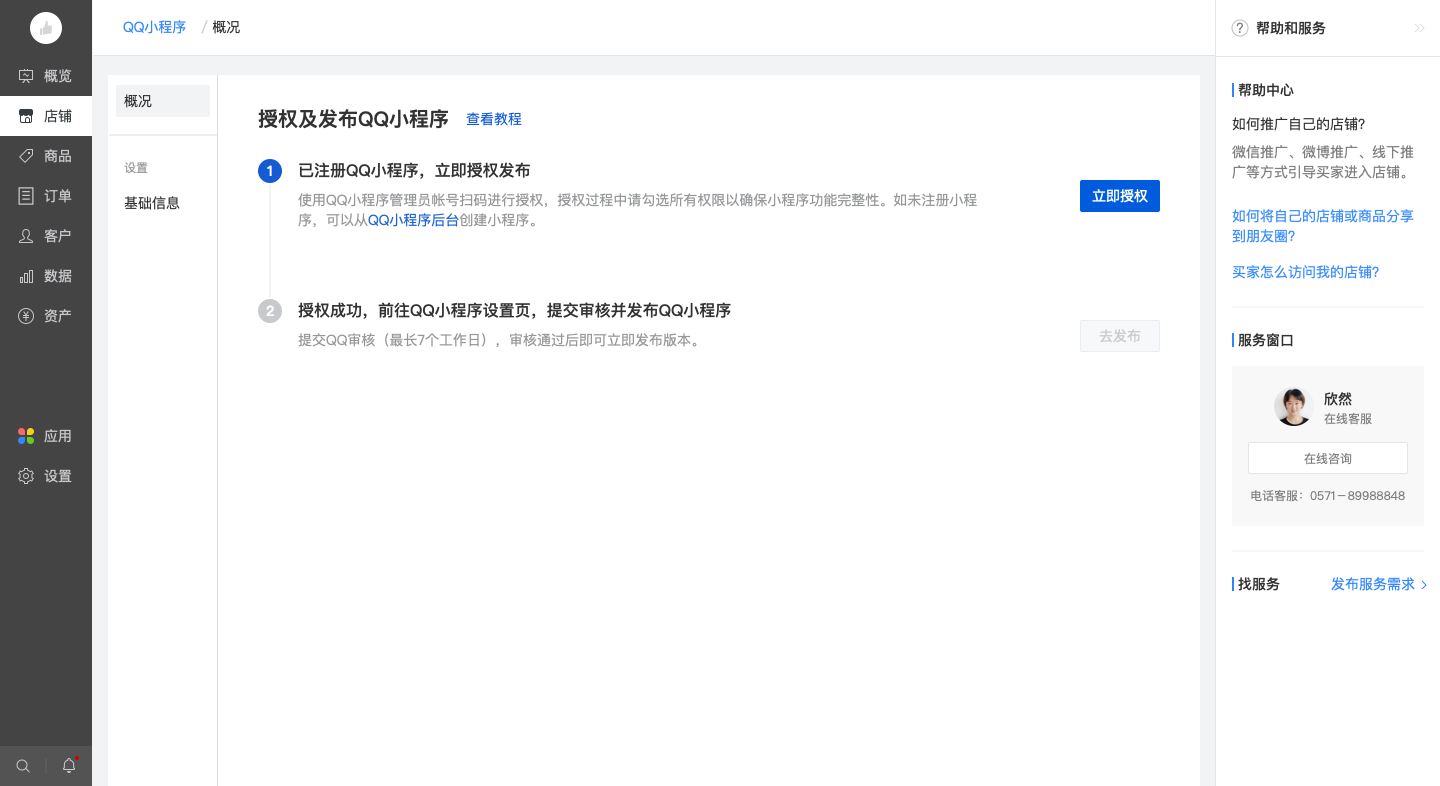This screenshot has width=1440, height=786.
Task: Click 服务窗口 section heading
Action: click(x=1266, y=340)
